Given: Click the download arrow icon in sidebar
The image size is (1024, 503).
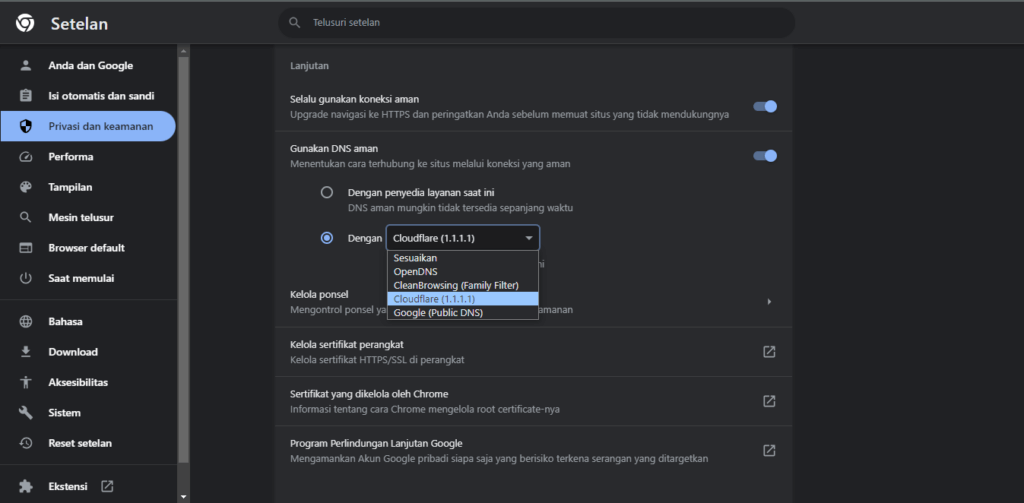Looking at the screenshot, I should pos(25,352).
